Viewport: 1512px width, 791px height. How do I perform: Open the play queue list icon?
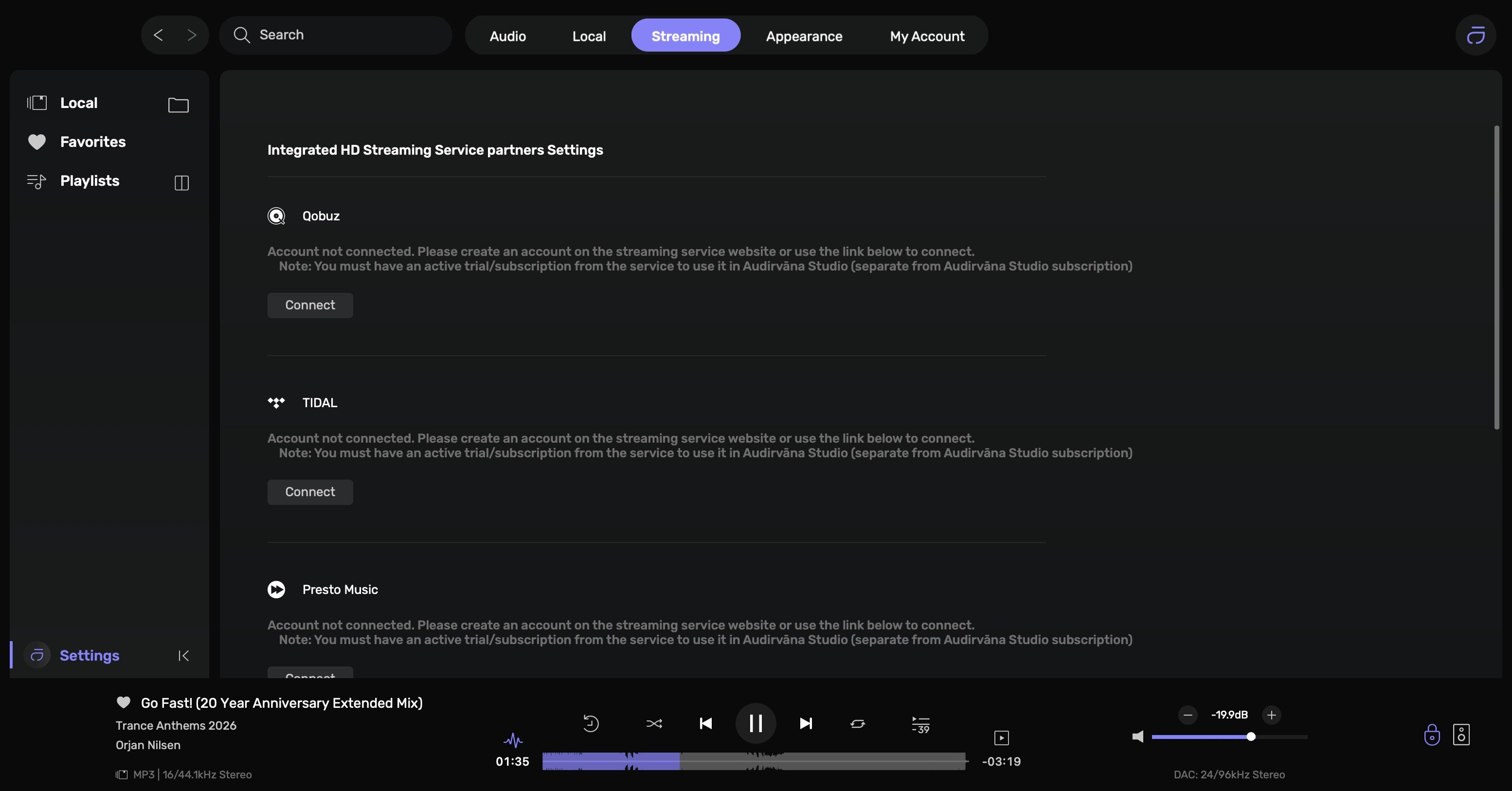[920, 724]
